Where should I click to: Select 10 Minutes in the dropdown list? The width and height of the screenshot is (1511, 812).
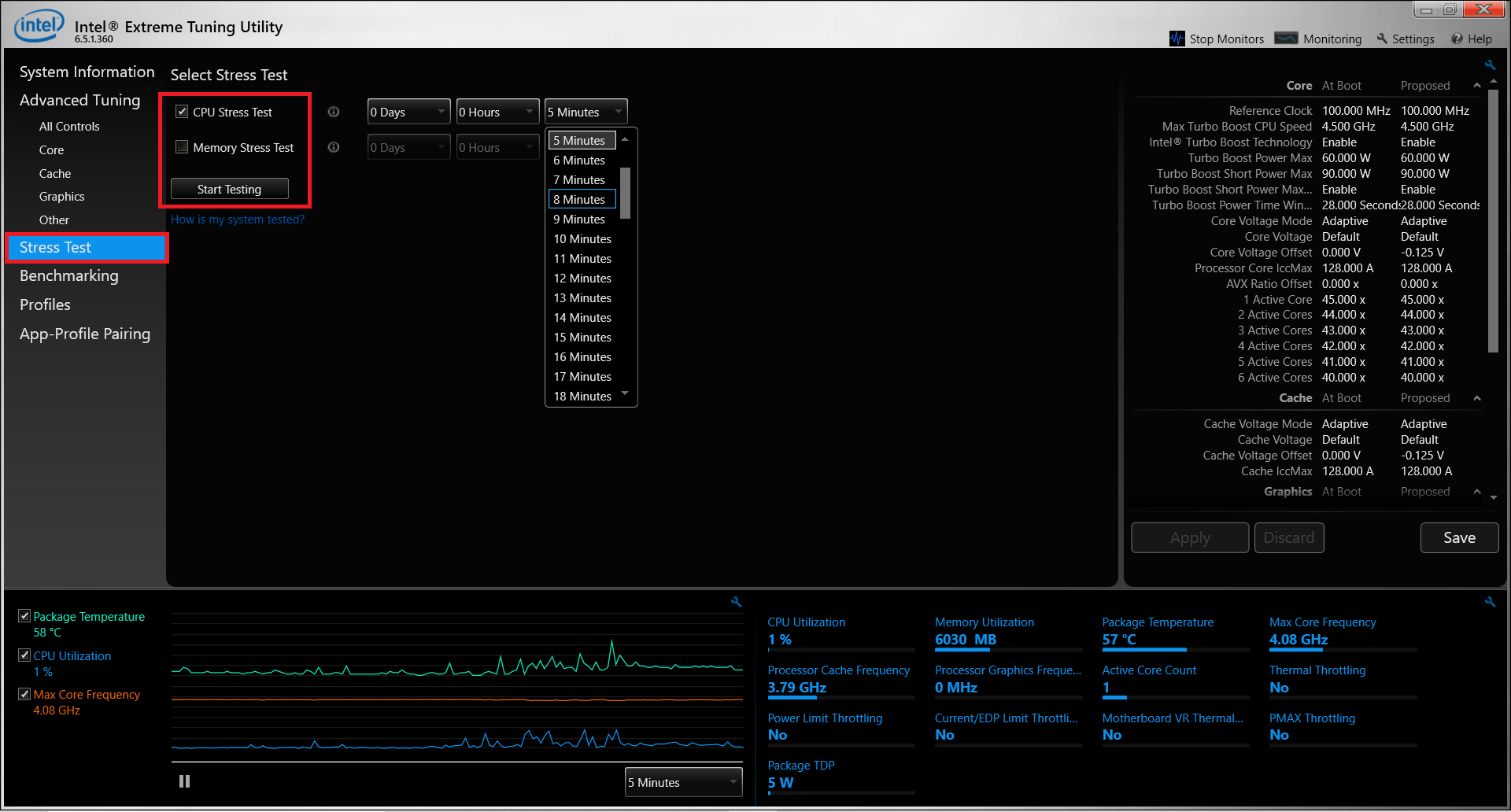coord(582,238)
